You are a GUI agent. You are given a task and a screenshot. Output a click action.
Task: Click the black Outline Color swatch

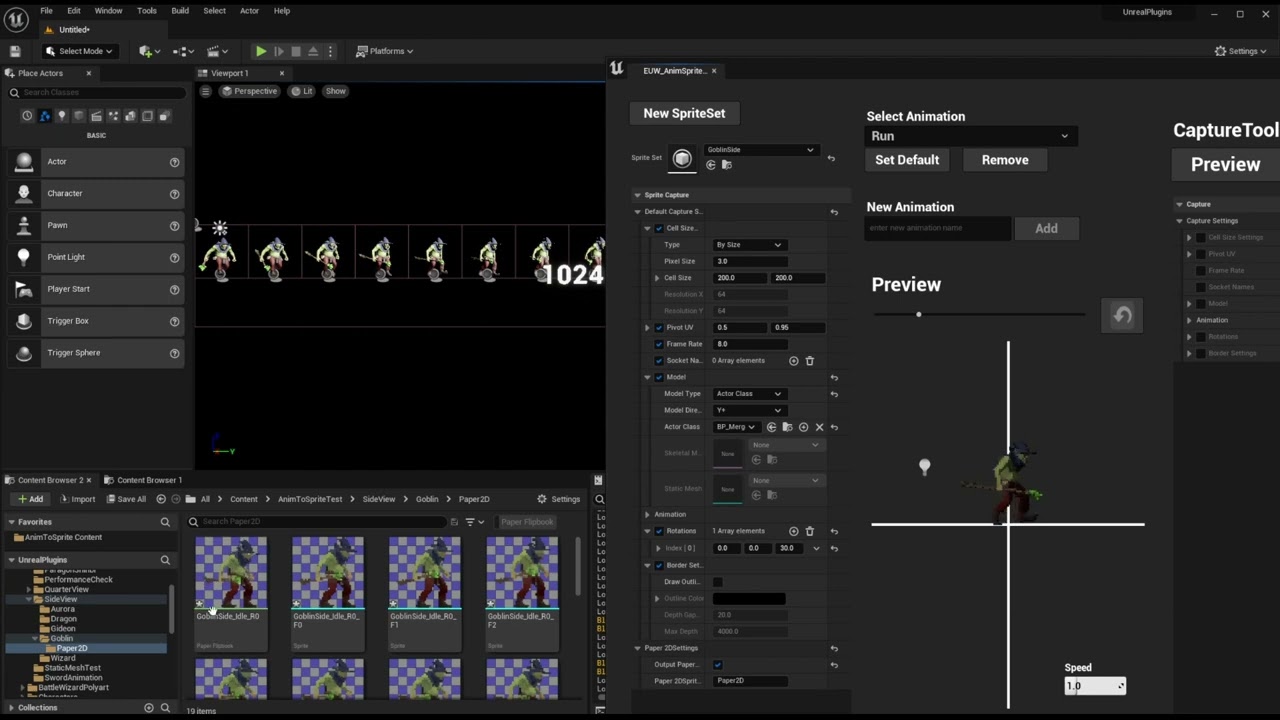coord(749,598)
